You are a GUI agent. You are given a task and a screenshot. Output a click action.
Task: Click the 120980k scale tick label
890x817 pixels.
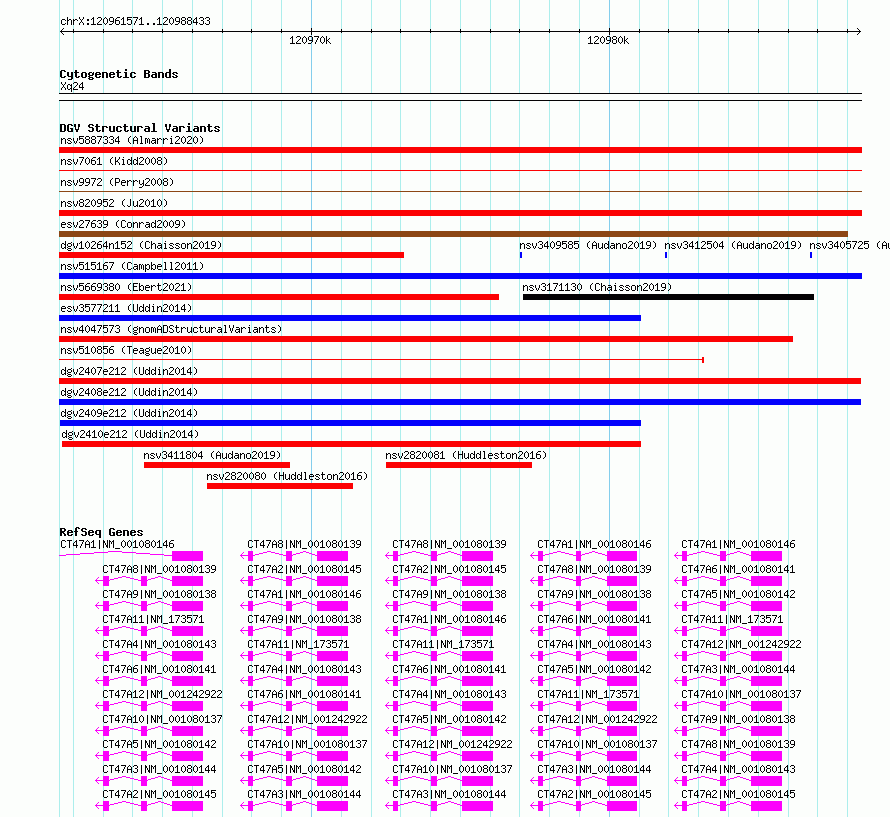608,40
